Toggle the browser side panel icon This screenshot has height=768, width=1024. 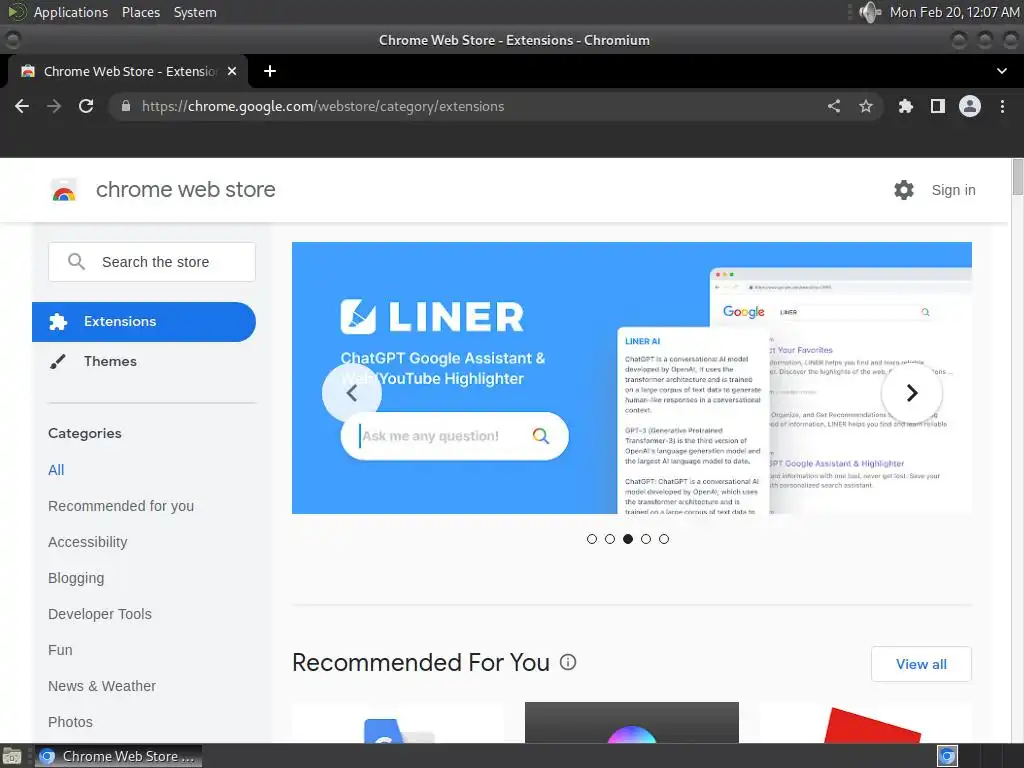938,106
